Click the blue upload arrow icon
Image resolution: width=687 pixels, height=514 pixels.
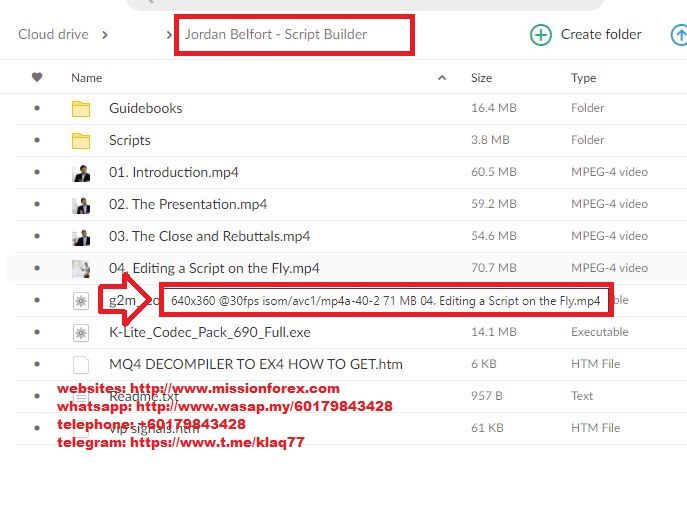pyautogui.click(x=679, y=35)
